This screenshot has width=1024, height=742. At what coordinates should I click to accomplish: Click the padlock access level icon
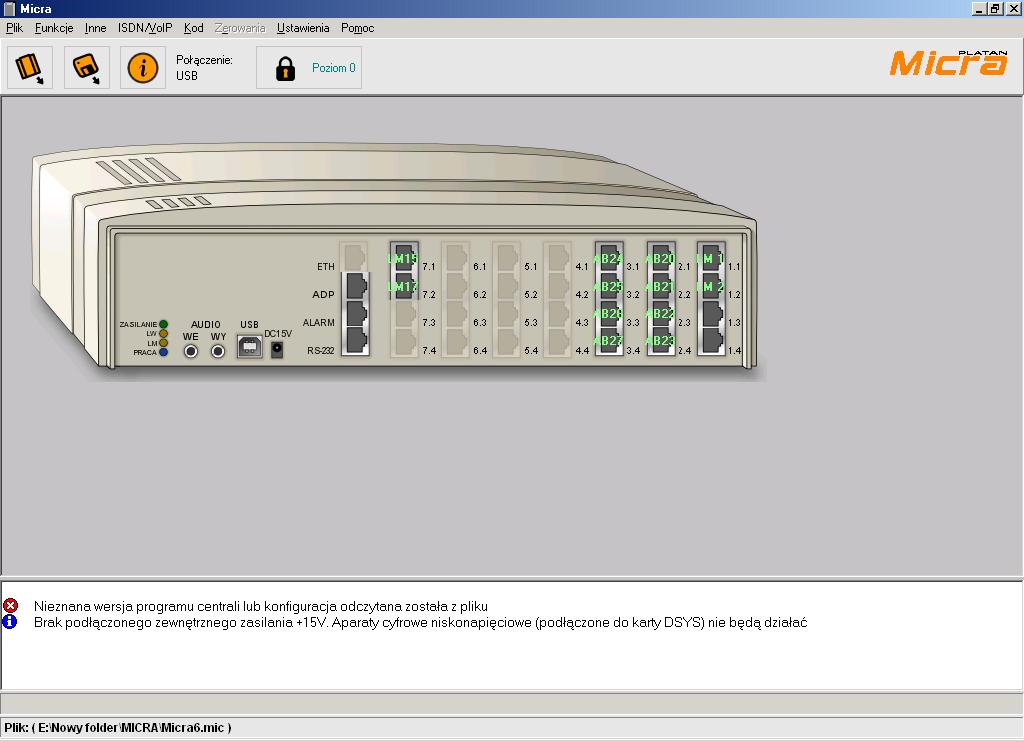[x=285, y=68]
